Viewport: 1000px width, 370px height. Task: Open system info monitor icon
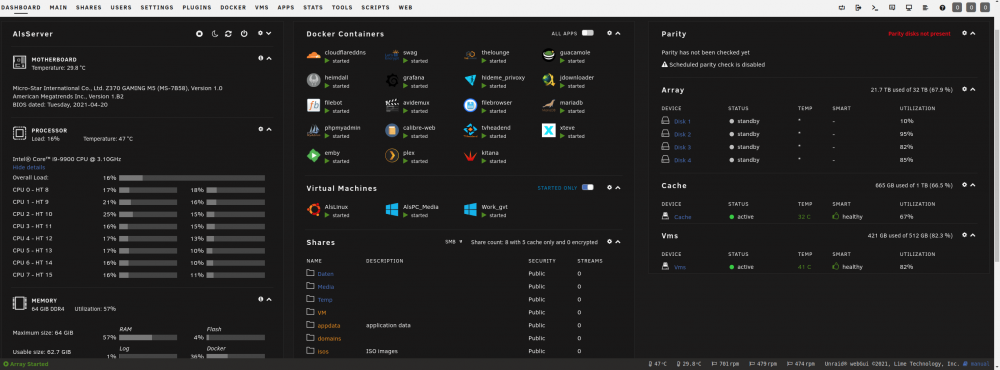909,8
